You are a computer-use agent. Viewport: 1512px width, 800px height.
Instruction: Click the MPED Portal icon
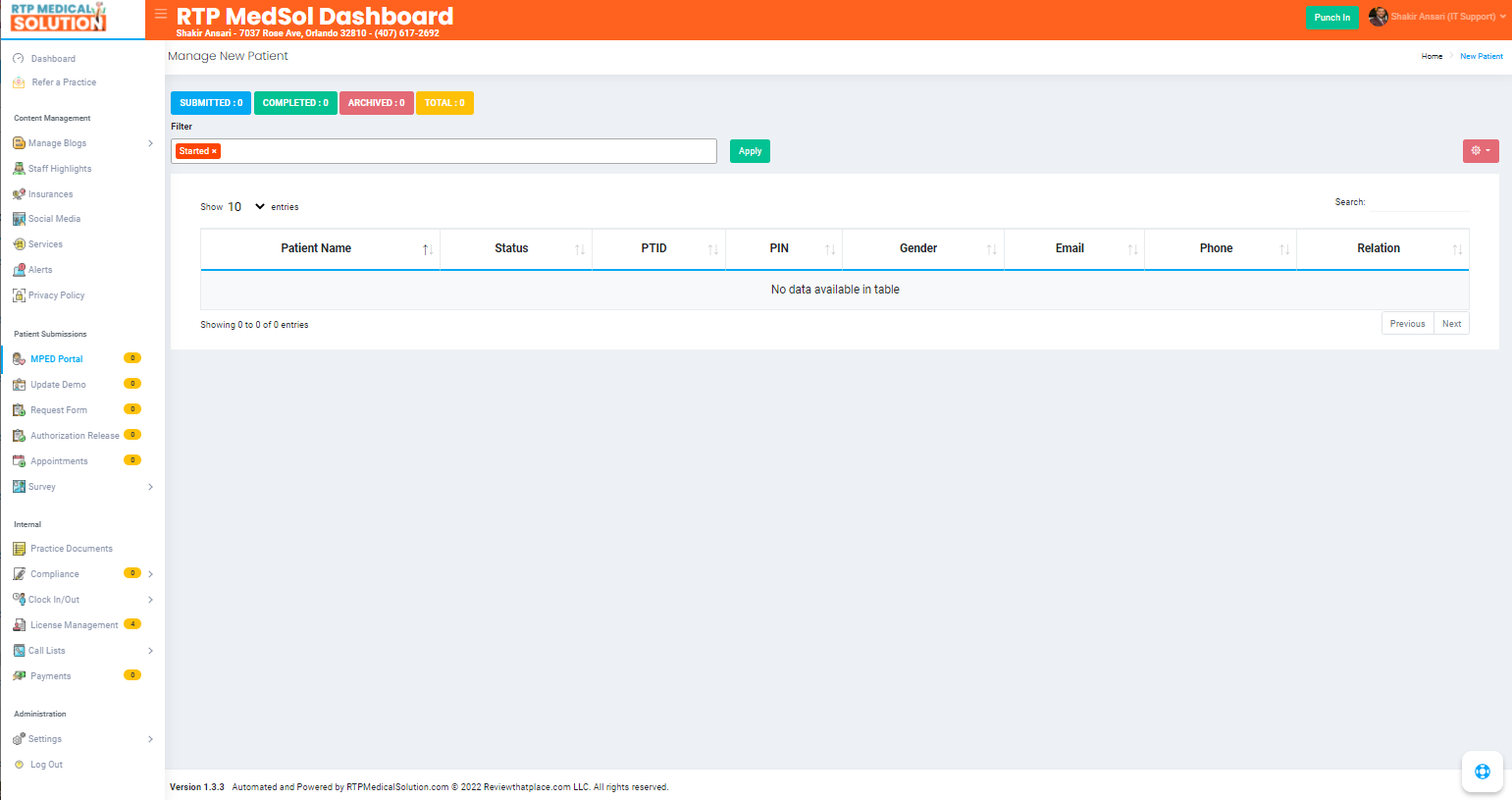tap(19, 359)
